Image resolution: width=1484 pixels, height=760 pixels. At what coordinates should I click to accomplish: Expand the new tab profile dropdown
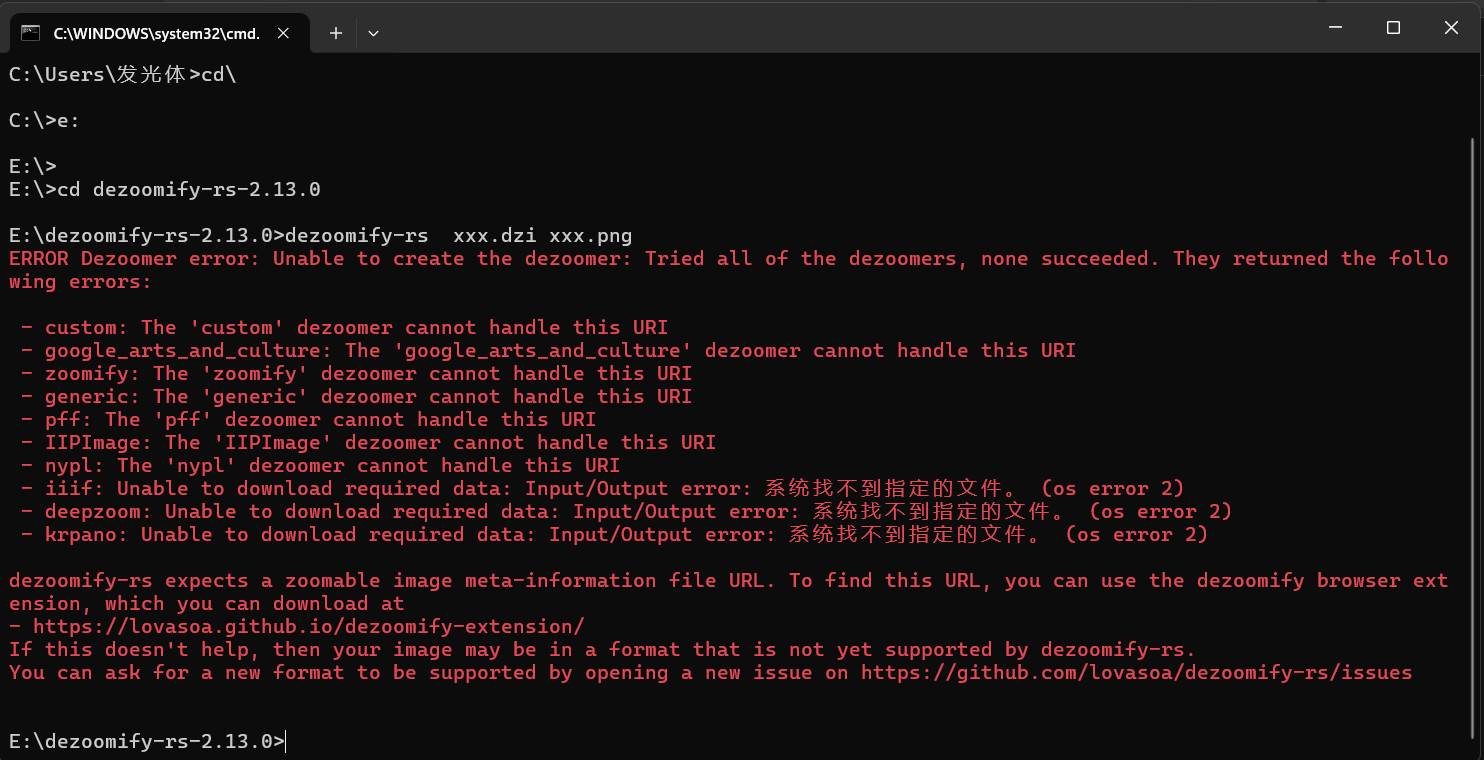coord(373,33)
